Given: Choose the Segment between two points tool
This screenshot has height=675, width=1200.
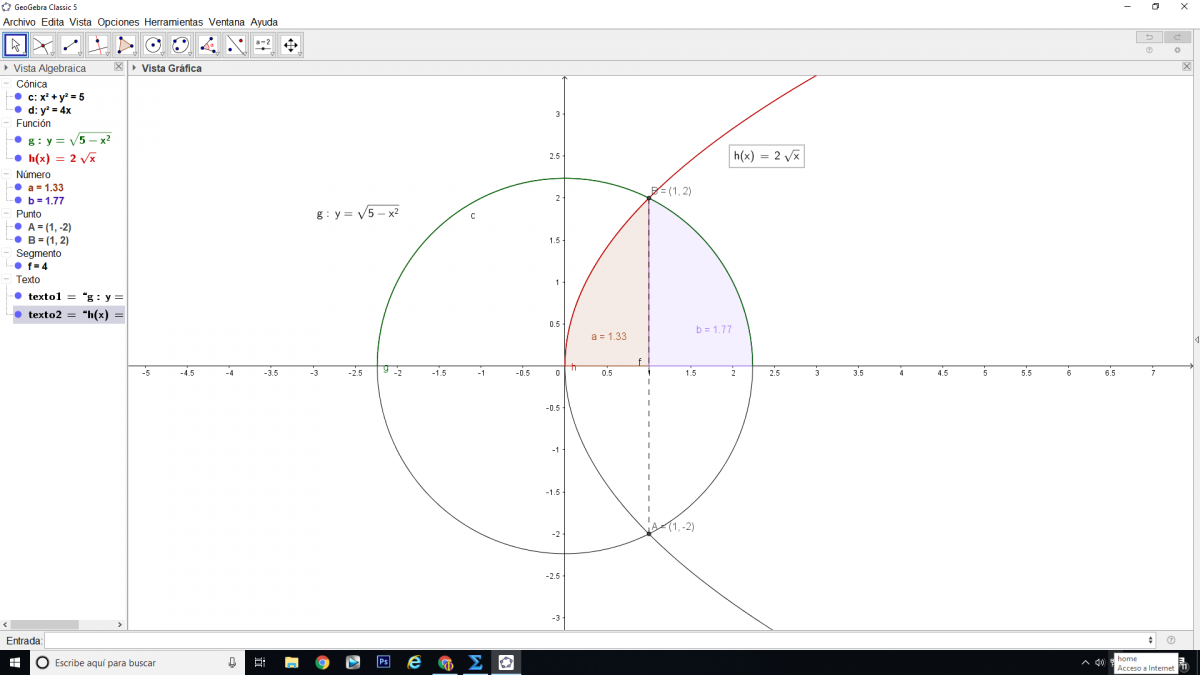Looking at the screenshot, I should tap(70, 45).
